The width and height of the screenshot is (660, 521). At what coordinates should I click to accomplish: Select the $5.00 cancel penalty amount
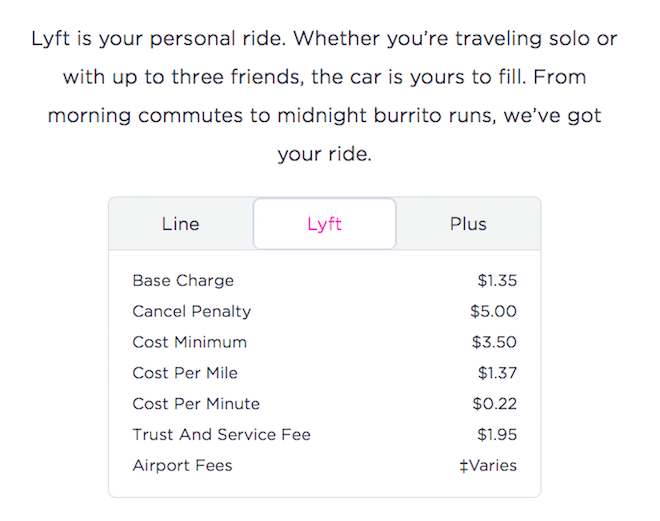coord(494,312)
